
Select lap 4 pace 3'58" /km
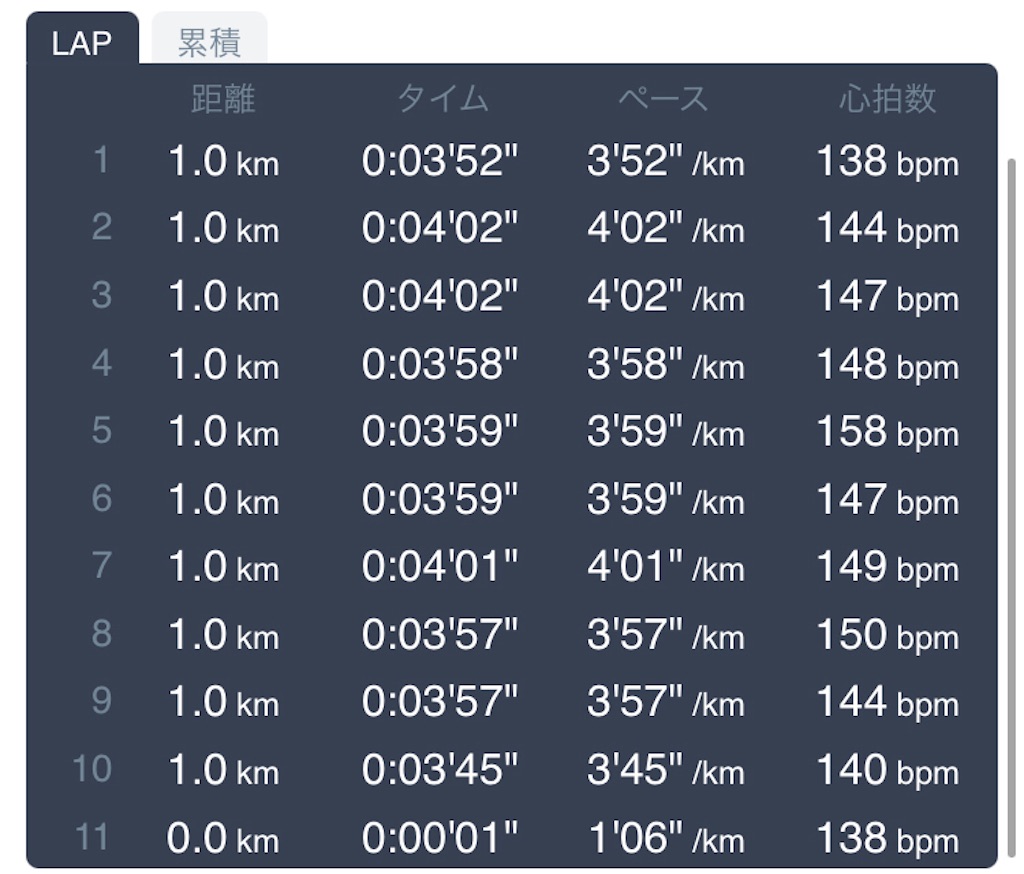665,364
